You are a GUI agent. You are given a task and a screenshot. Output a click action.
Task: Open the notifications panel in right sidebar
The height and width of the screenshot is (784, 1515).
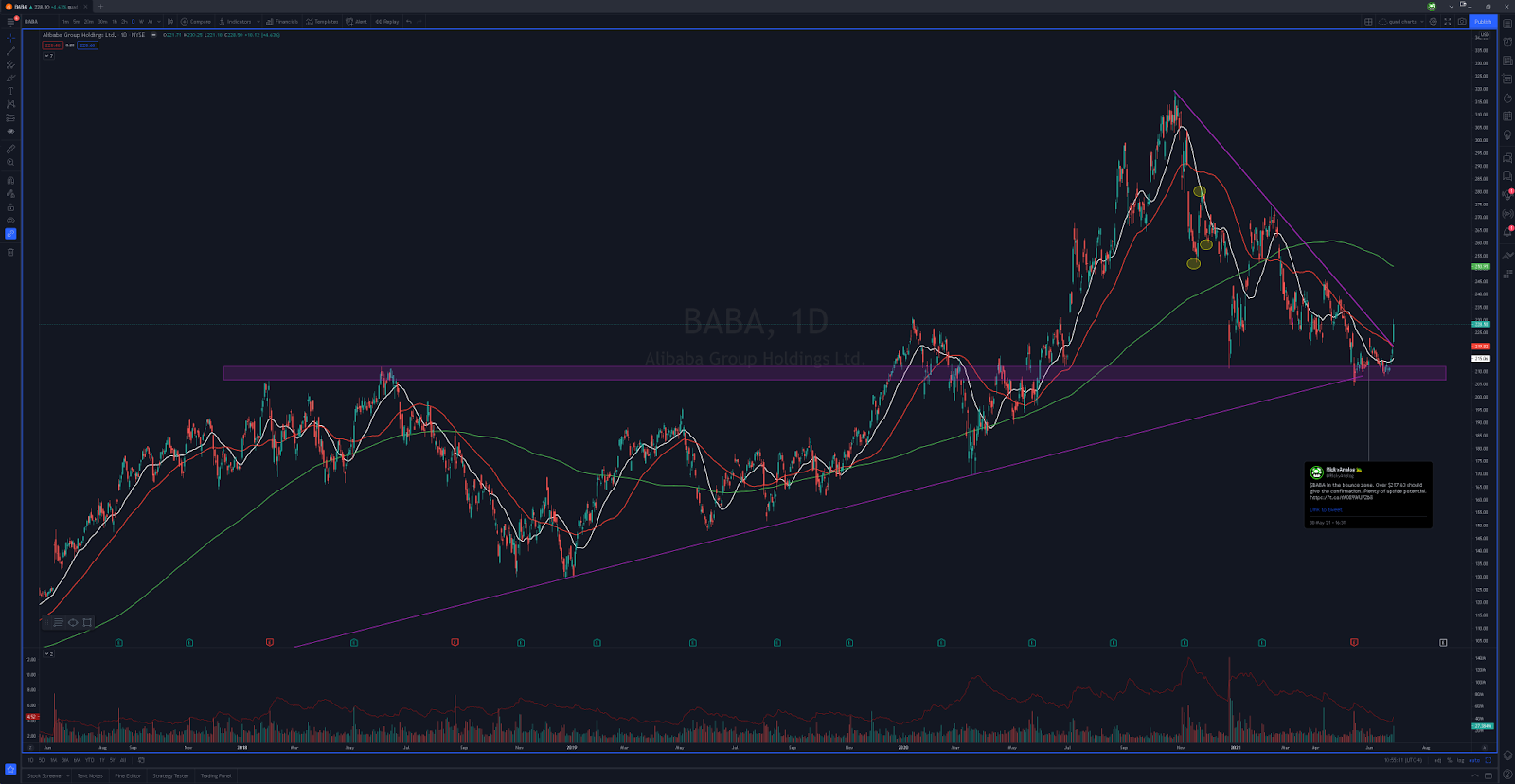(1507, 231)
